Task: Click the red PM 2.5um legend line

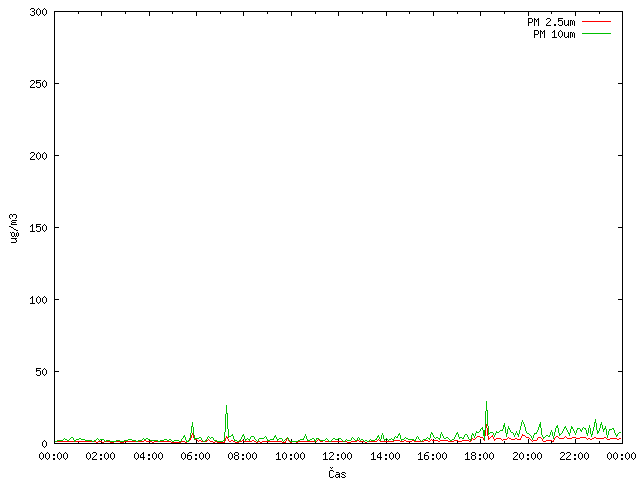Action: coord(596,22)
